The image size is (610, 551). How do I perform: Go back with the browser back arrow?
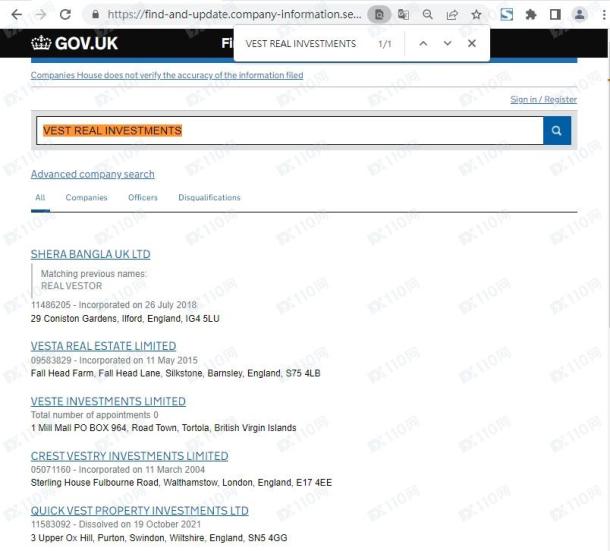tap(17, 15)
